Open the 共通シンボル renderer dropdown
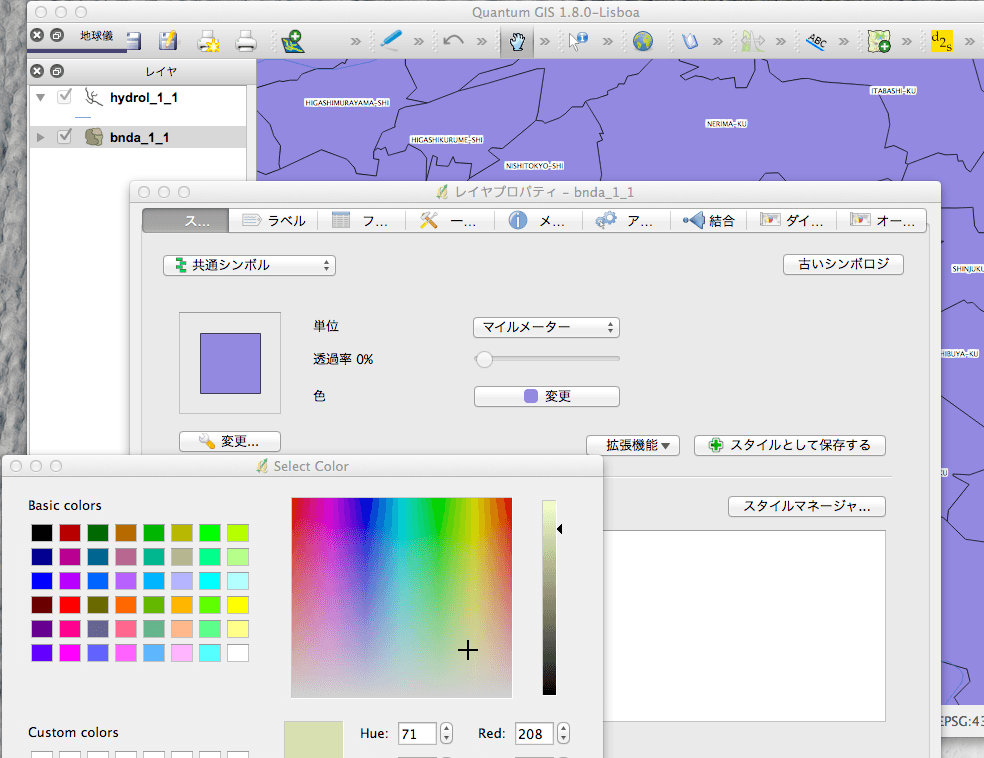 [249, 265]
